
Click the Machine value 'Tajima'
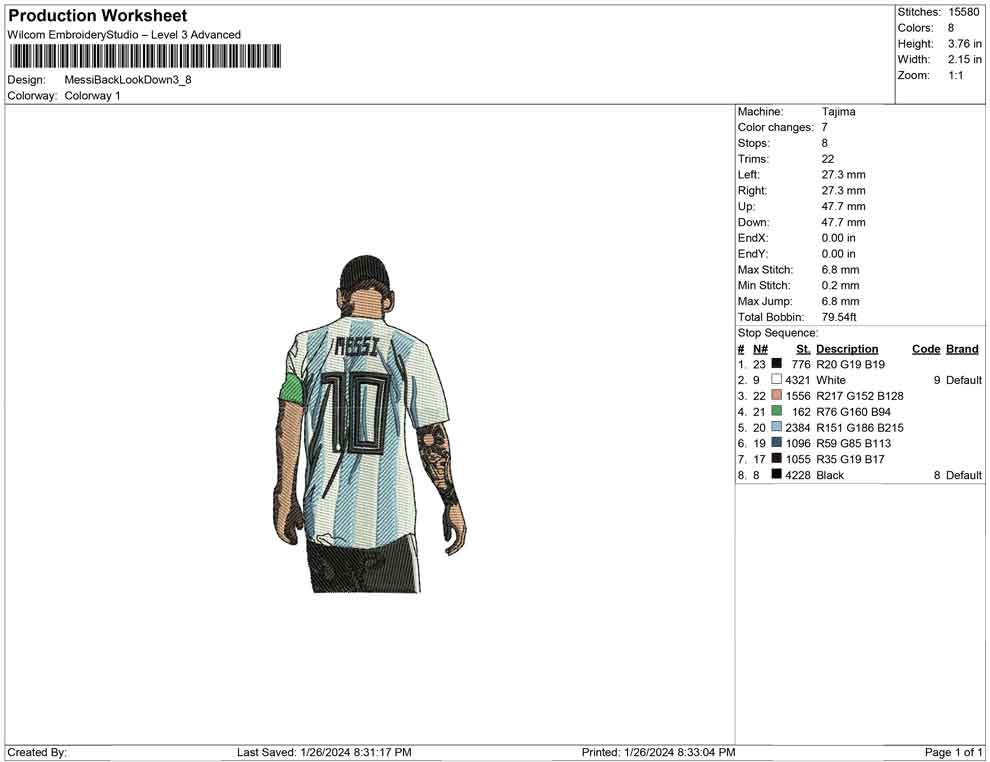[x=838, y=111]
